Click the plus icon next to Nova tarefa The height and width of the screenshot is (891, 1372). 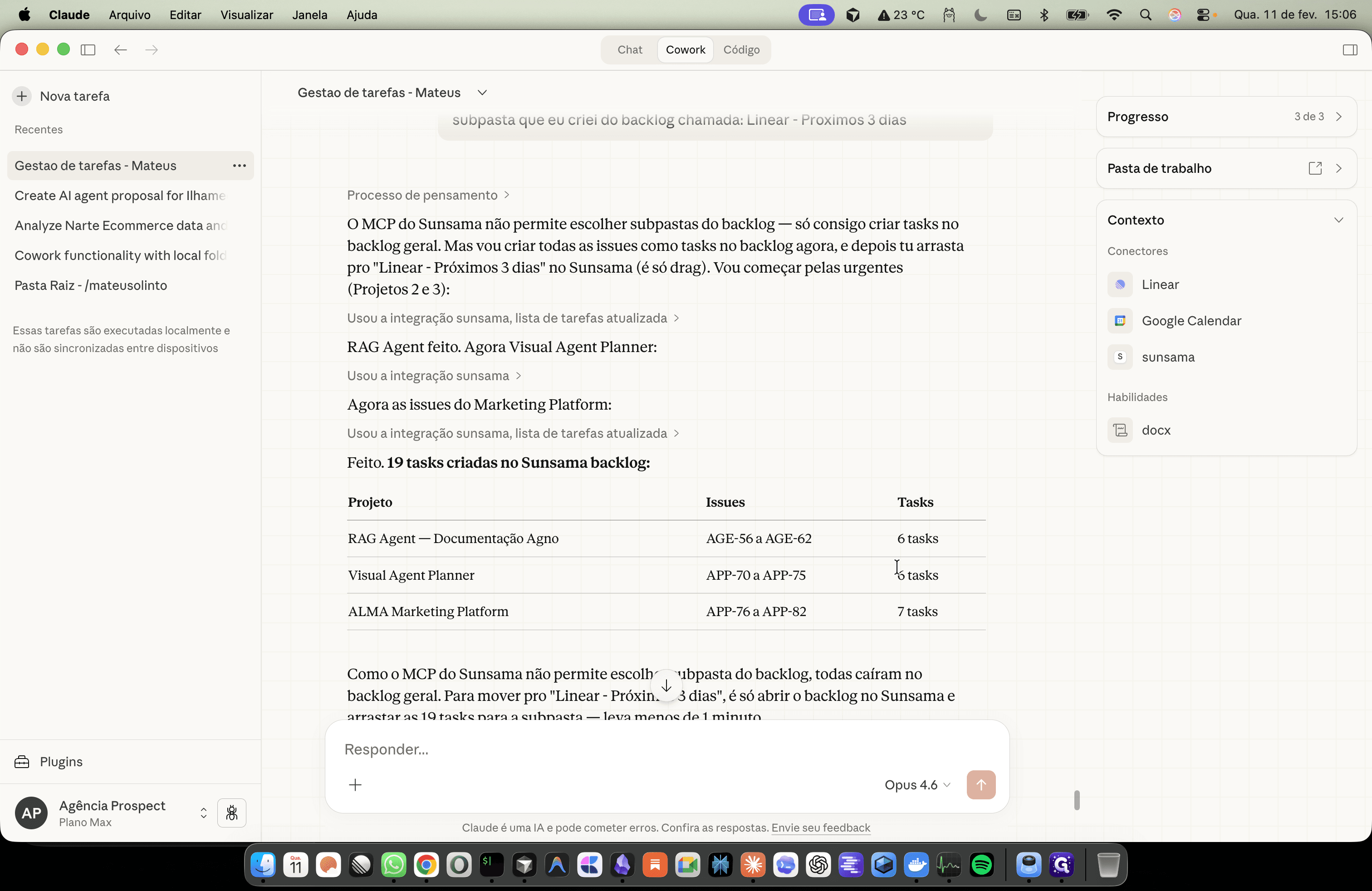[x=22, y=96]
